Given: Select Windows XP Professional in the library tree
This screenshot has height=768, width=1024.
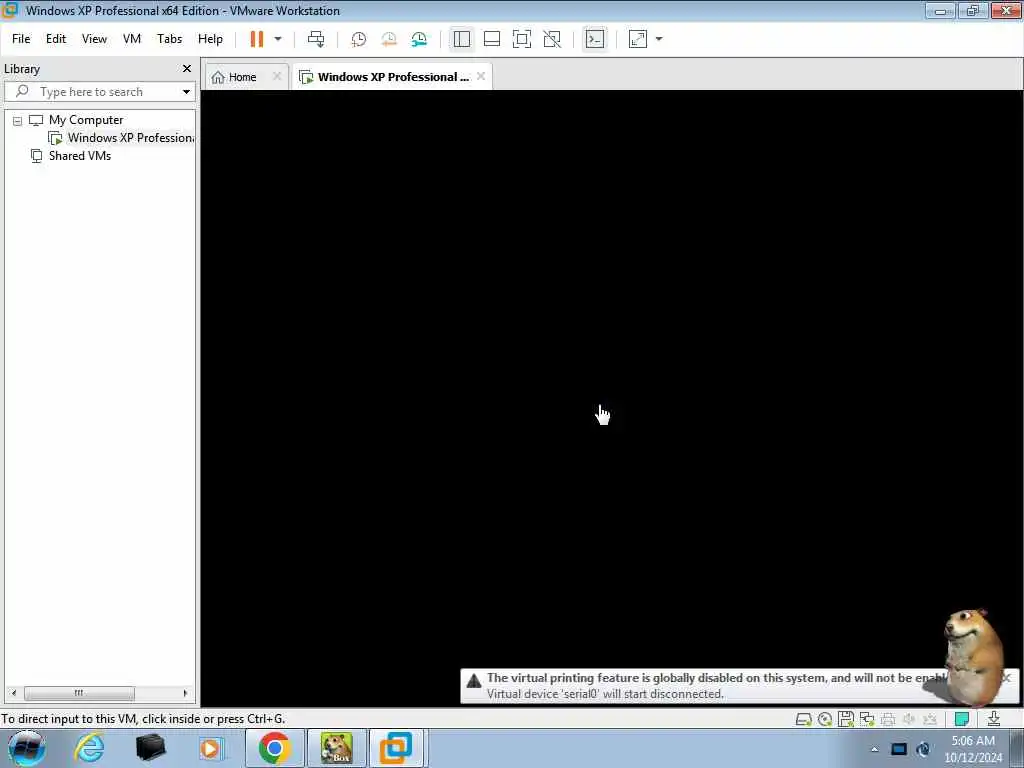Looking at the screenshot, I should [123, 138].
